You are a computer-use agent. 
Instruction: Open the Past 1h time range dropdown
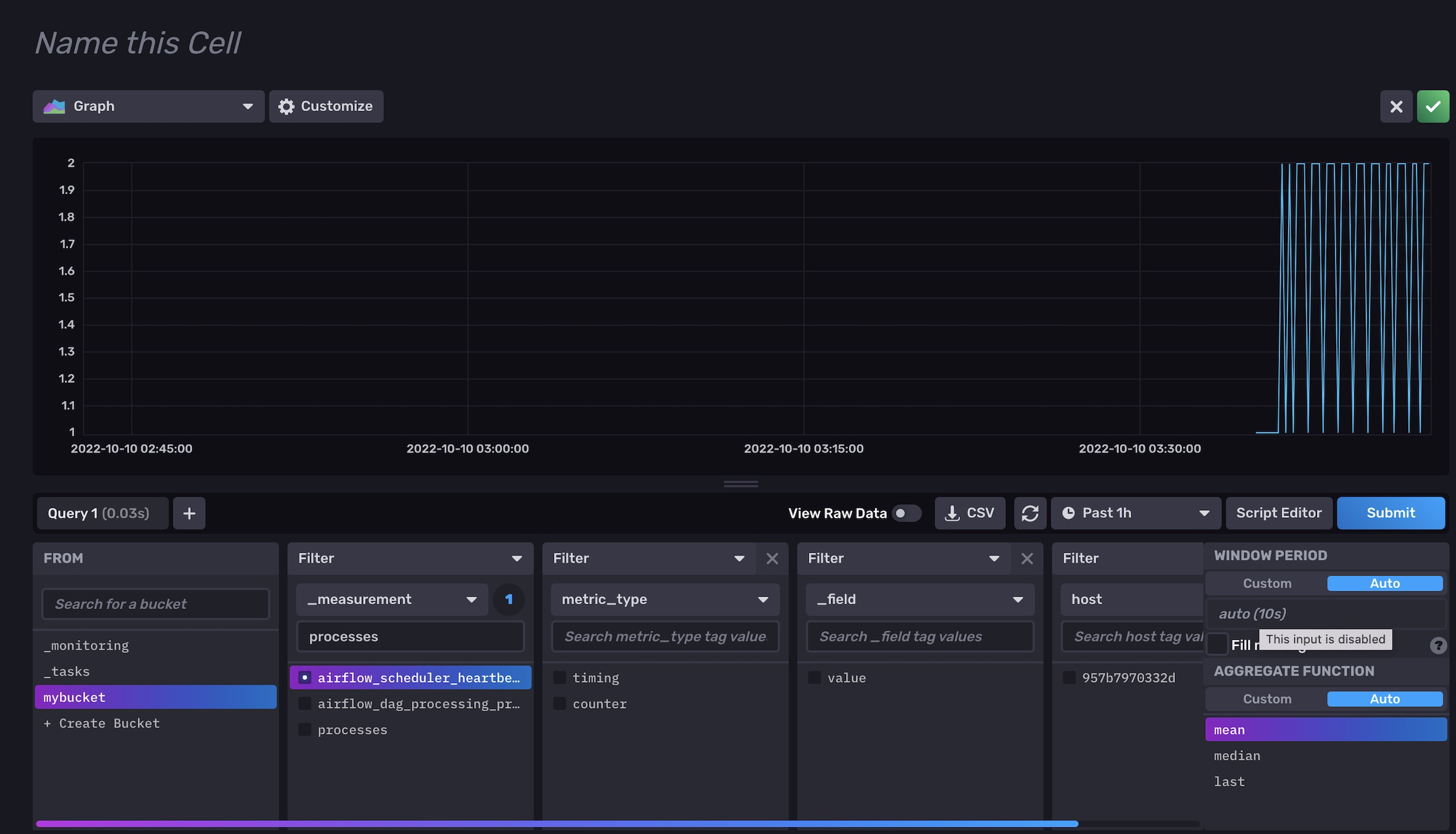1136,513
